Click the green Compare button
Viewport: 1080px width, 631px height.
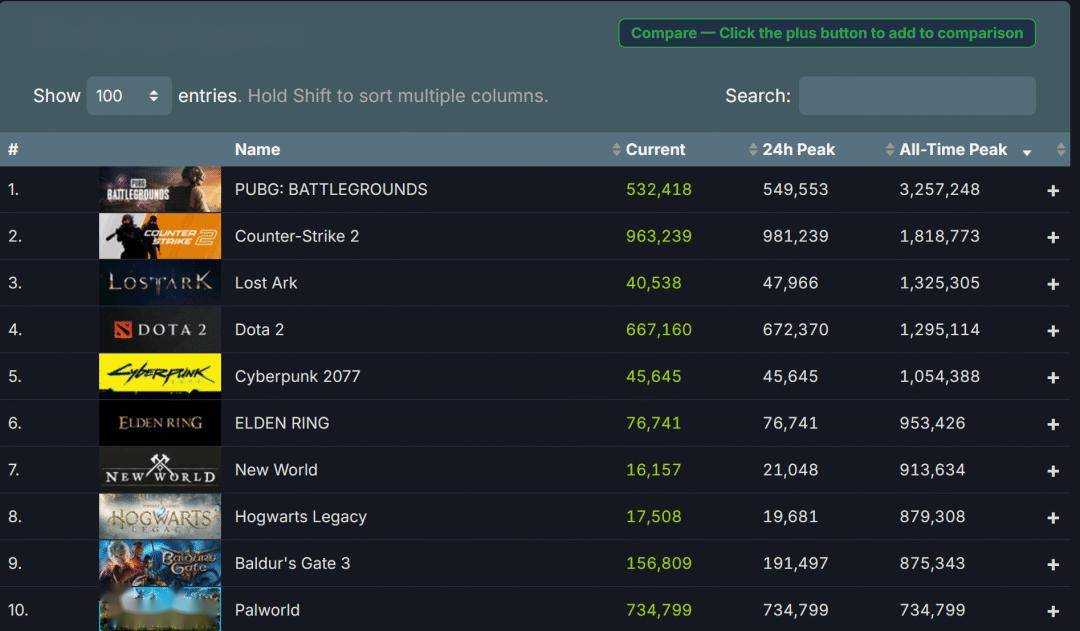click(826, 33)
